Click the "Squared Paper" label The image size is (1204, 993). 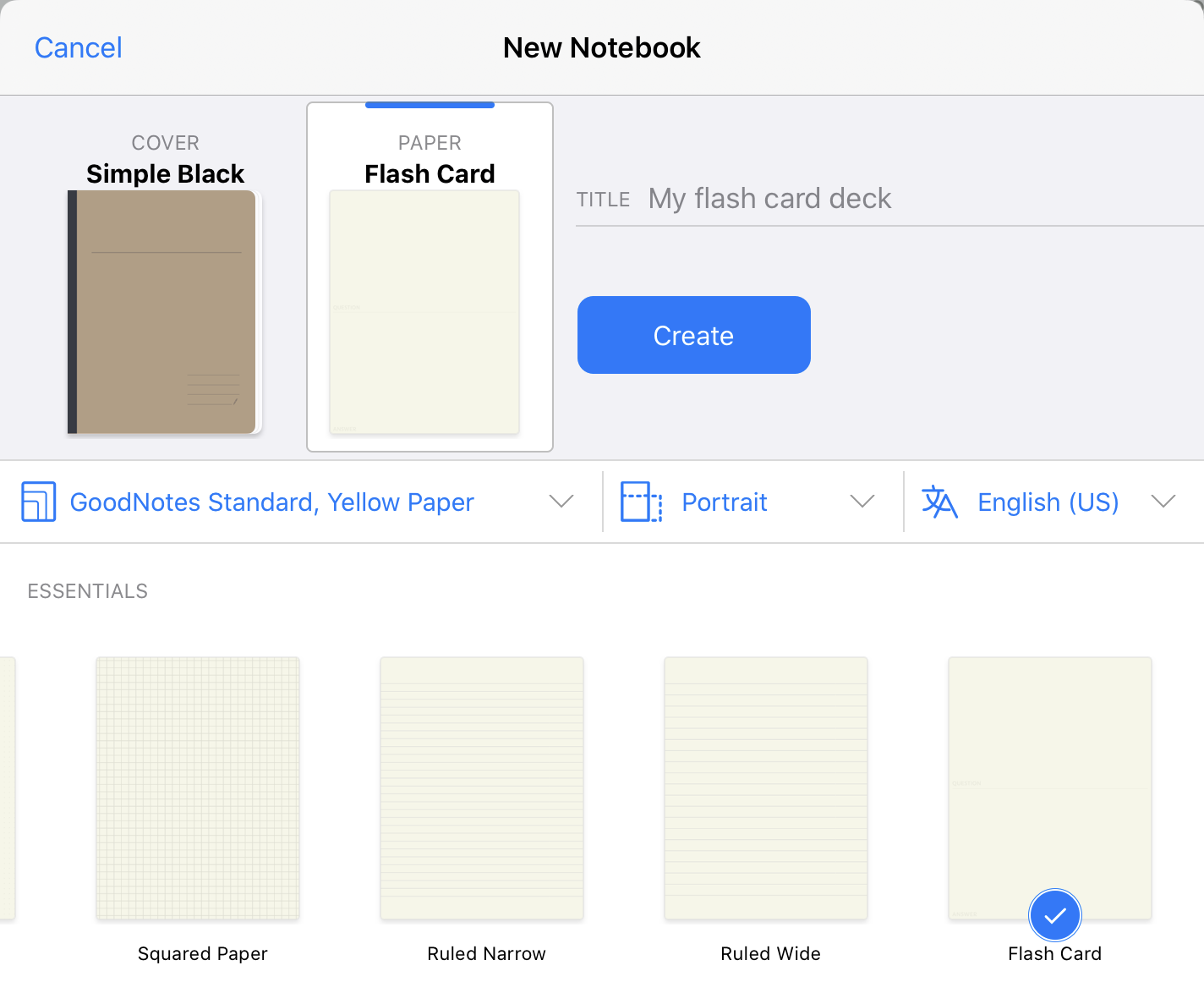click(203, 954)
